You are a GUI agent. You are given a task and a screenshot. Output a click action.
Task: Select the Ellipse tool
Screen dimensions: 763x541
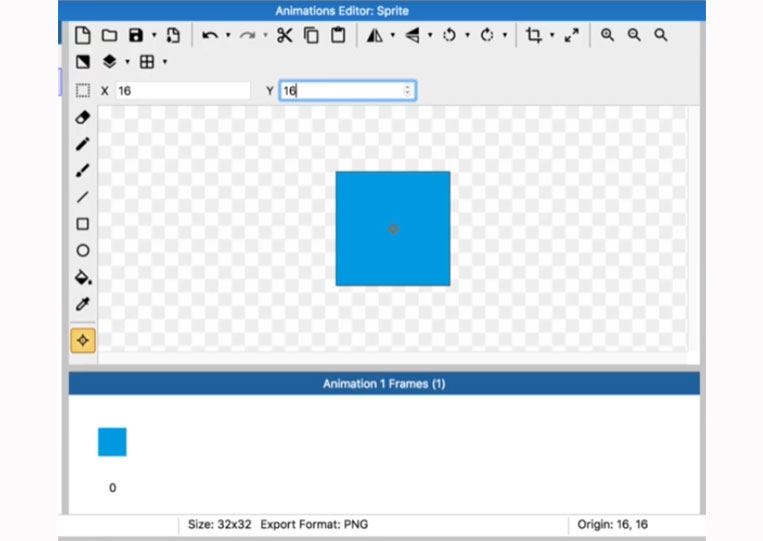tap(83, 251)
